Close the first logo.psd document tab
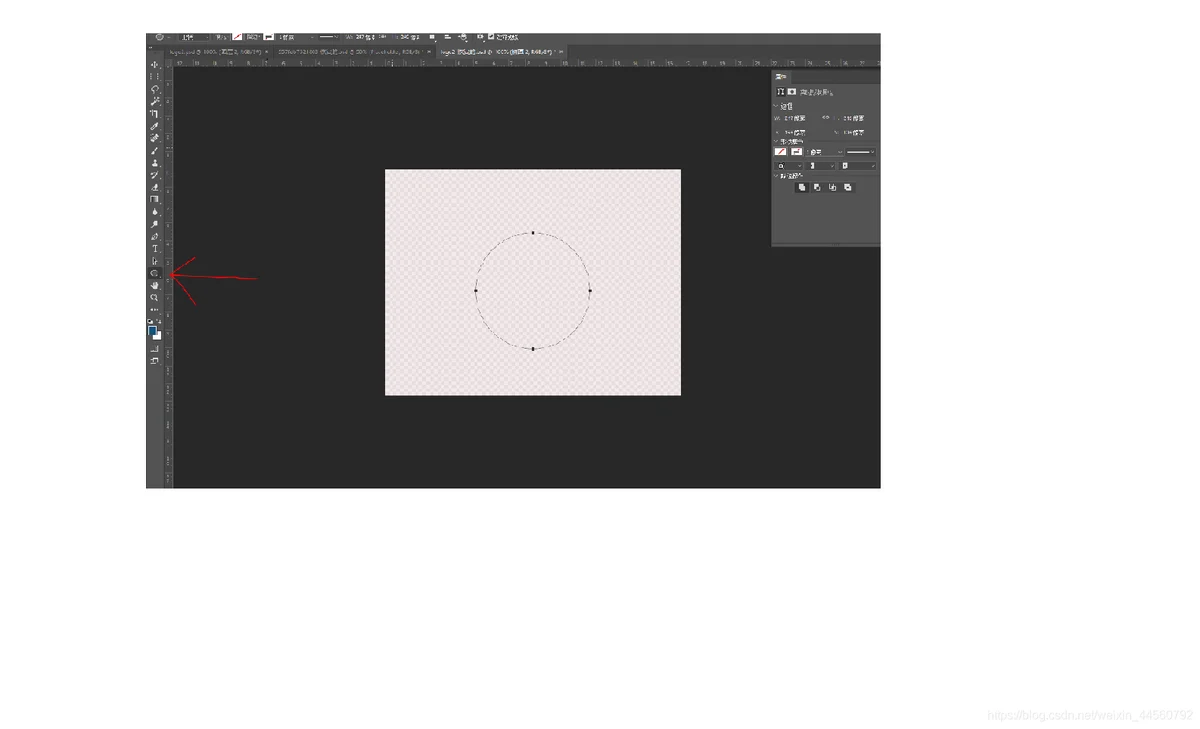1200x729 pixels. tap(267, 51)
